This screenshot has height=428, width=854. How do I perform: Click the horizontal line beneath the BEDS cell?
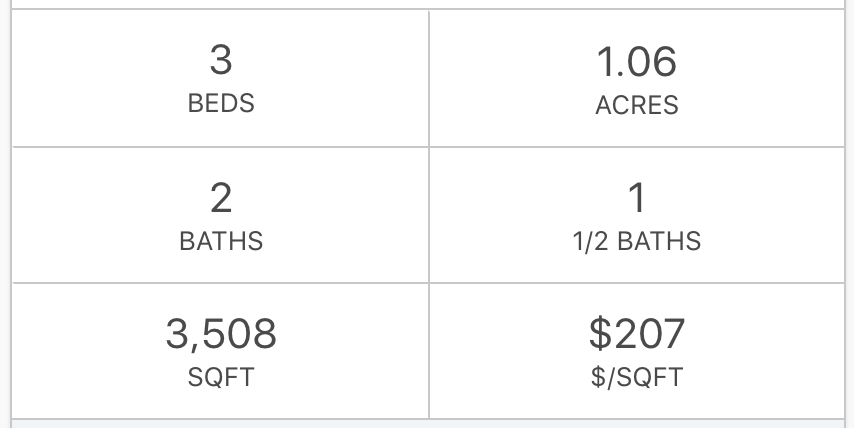(221, 146)
